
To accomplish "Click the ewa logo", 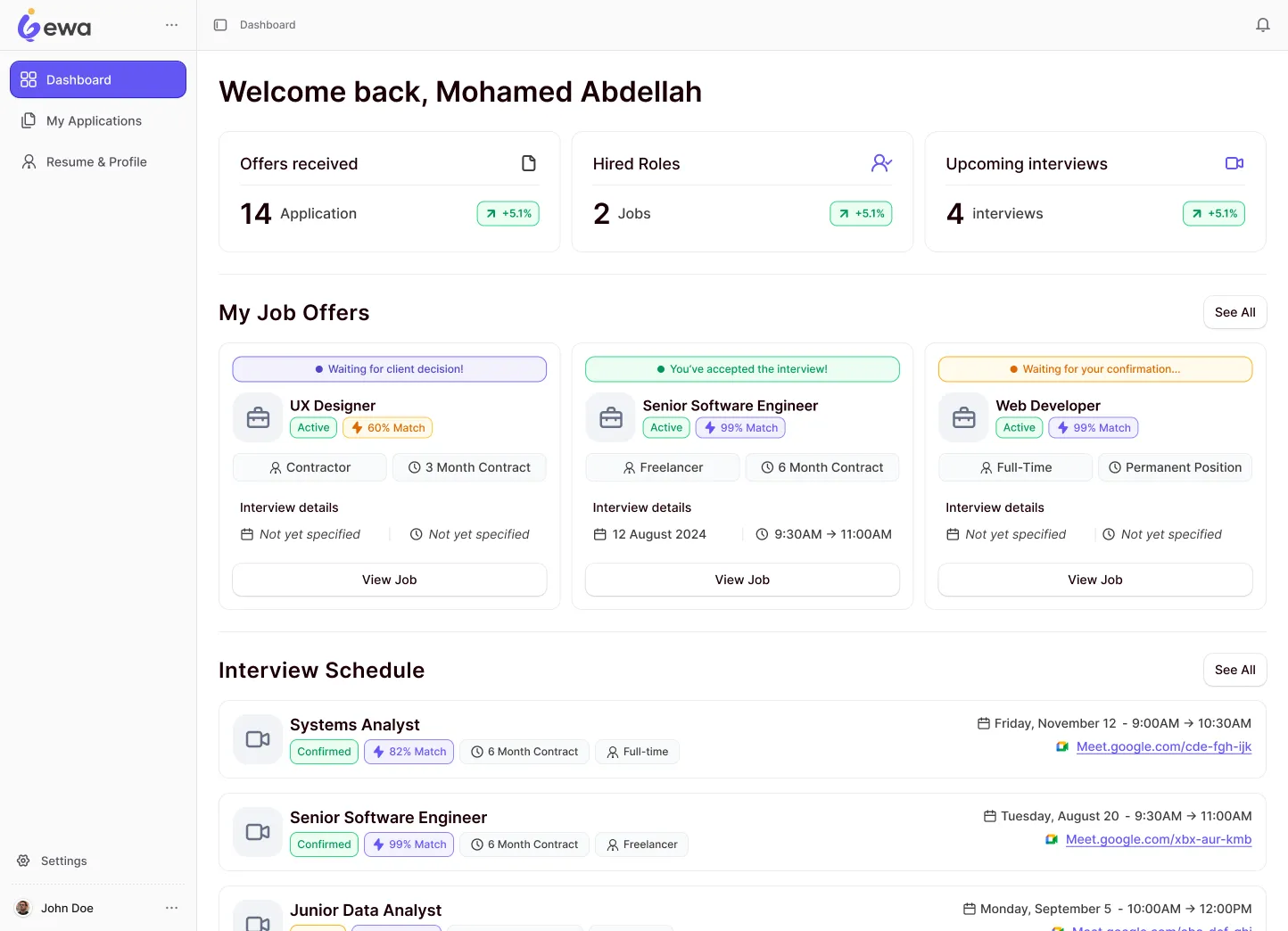I will click(x=54, y=25).
